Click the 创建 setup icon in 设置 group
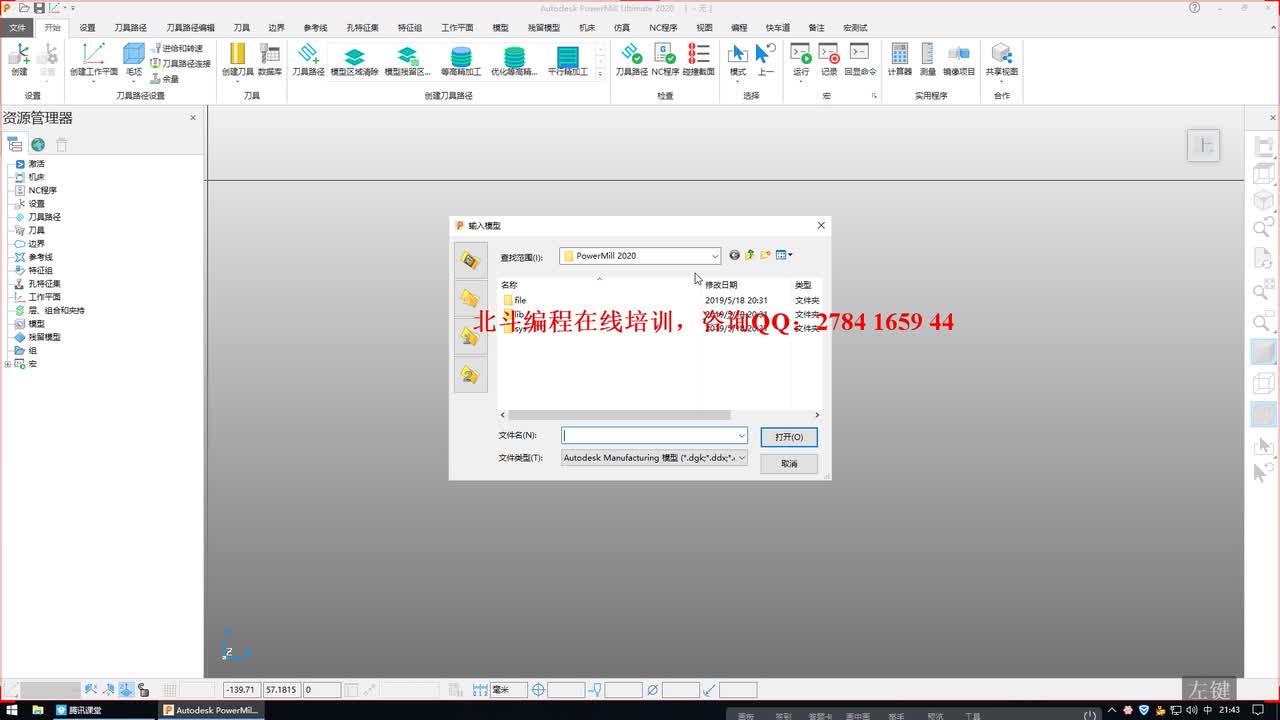Image resolution: width=1280 pixels, height=720 pixels. click(x=19, y=59)
